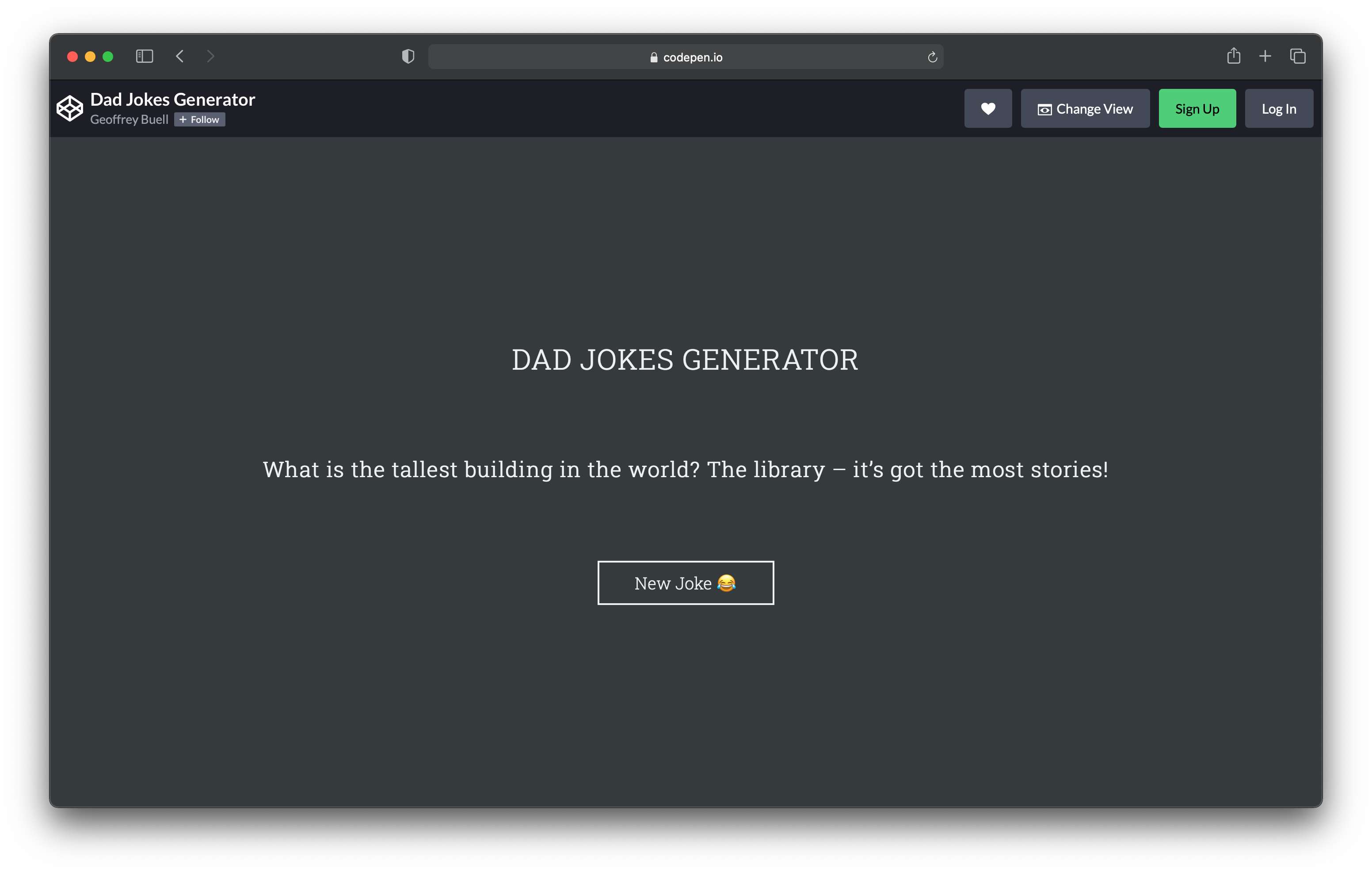Generate a New Joke

click(686, 583)
